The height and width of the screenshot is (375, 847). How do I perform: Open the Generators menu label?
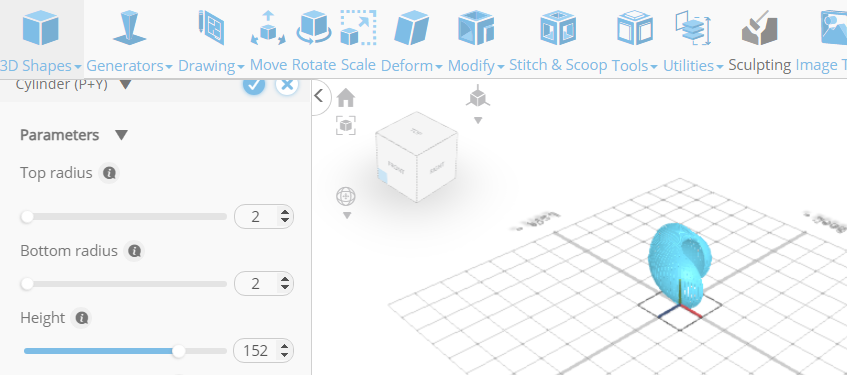(129, 66)
